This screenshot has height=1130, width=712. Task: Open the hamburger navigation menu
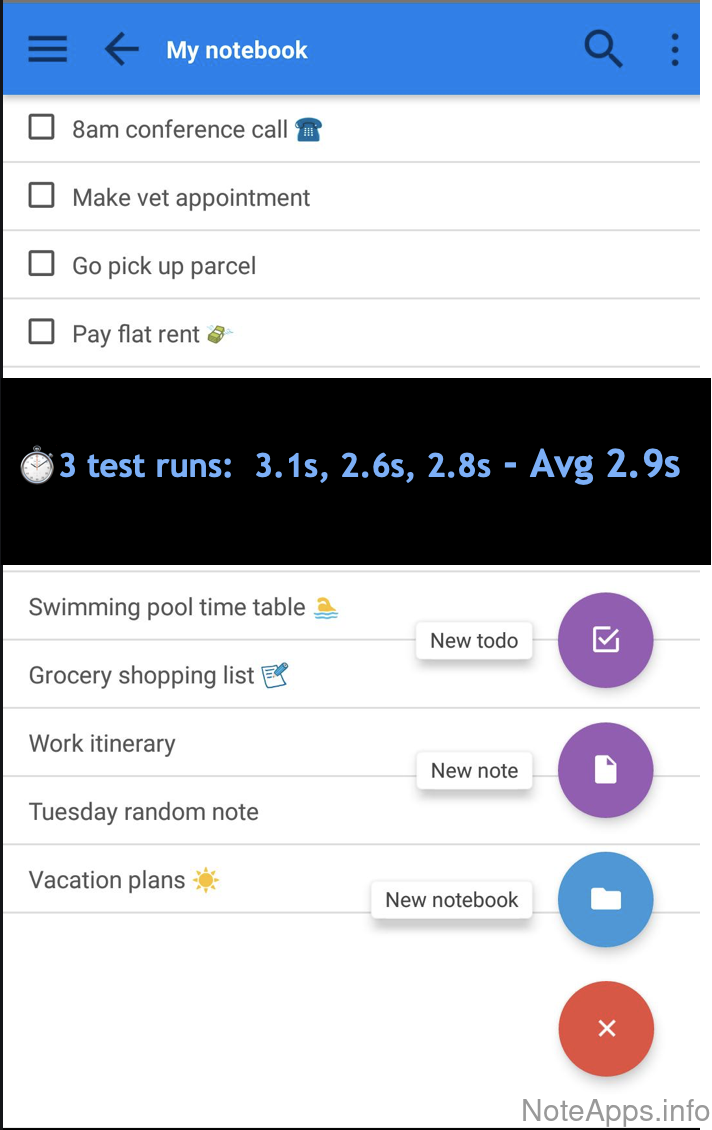pyautogui.click(x=47, y=49)
